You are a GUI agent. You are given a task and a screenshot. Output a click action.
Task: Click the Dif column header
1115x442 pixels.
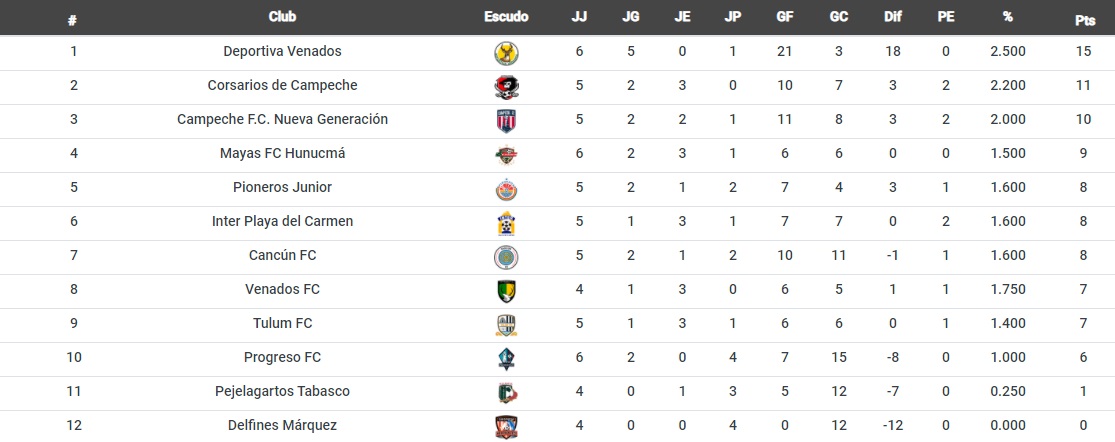(892, 17)
